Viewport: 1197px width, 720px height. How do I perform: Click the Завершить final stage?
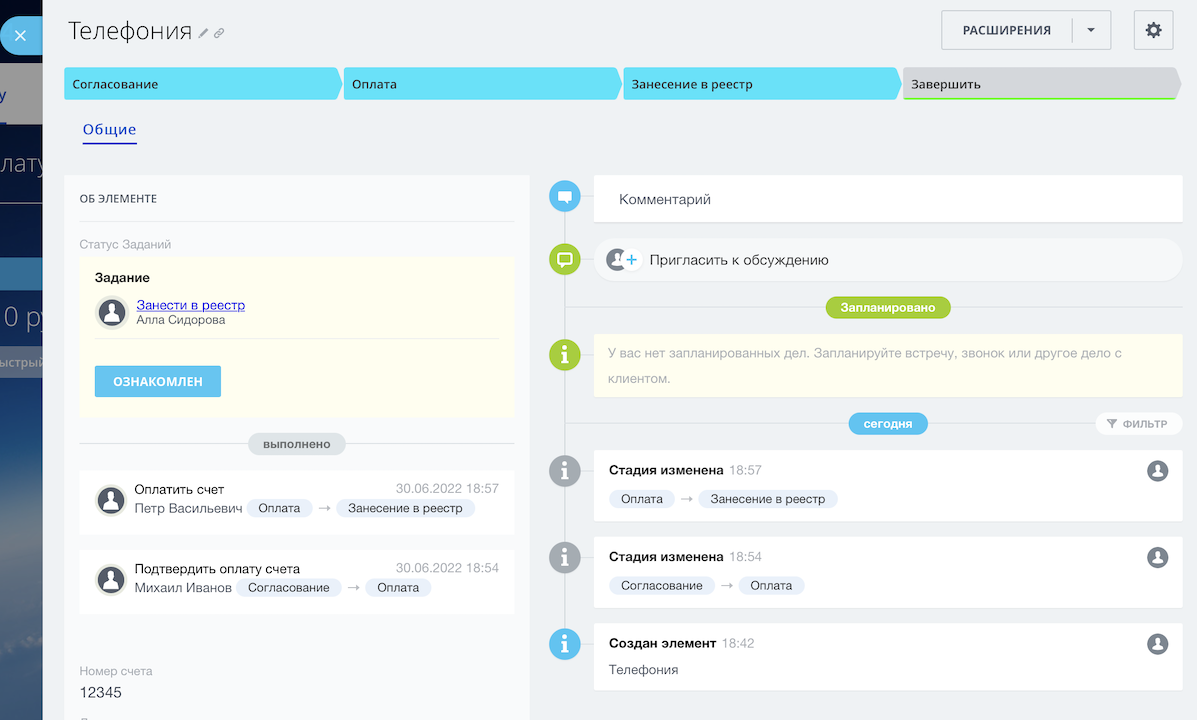point(1038,84)
